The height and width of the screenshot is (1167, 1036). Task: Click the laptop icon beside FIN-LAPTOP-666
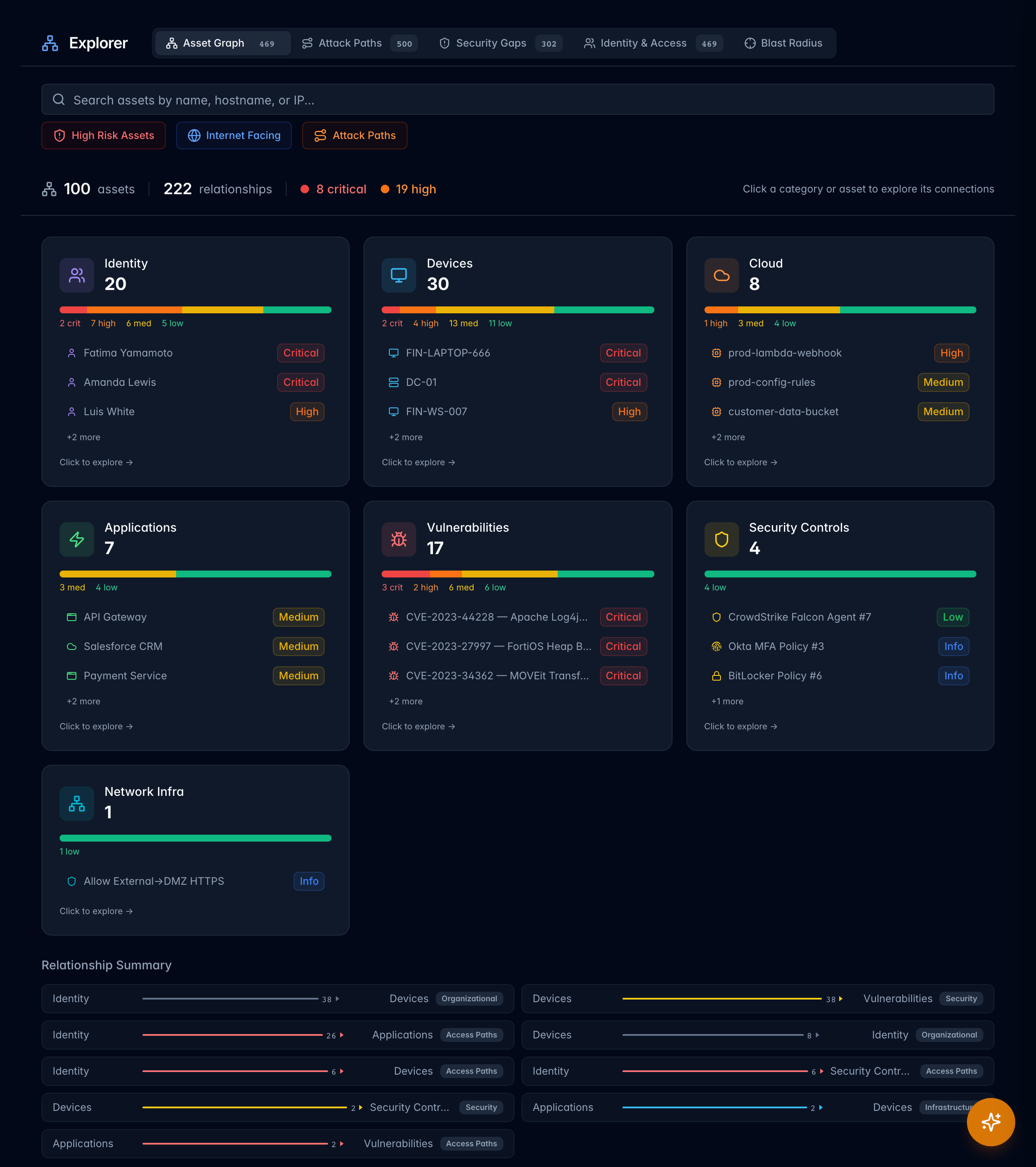pos(394,353)
